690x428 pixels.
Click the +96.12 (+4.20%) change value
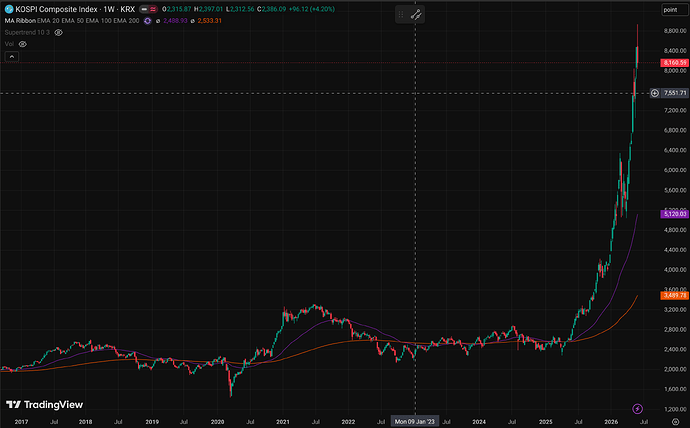click(x=312, y=9)
